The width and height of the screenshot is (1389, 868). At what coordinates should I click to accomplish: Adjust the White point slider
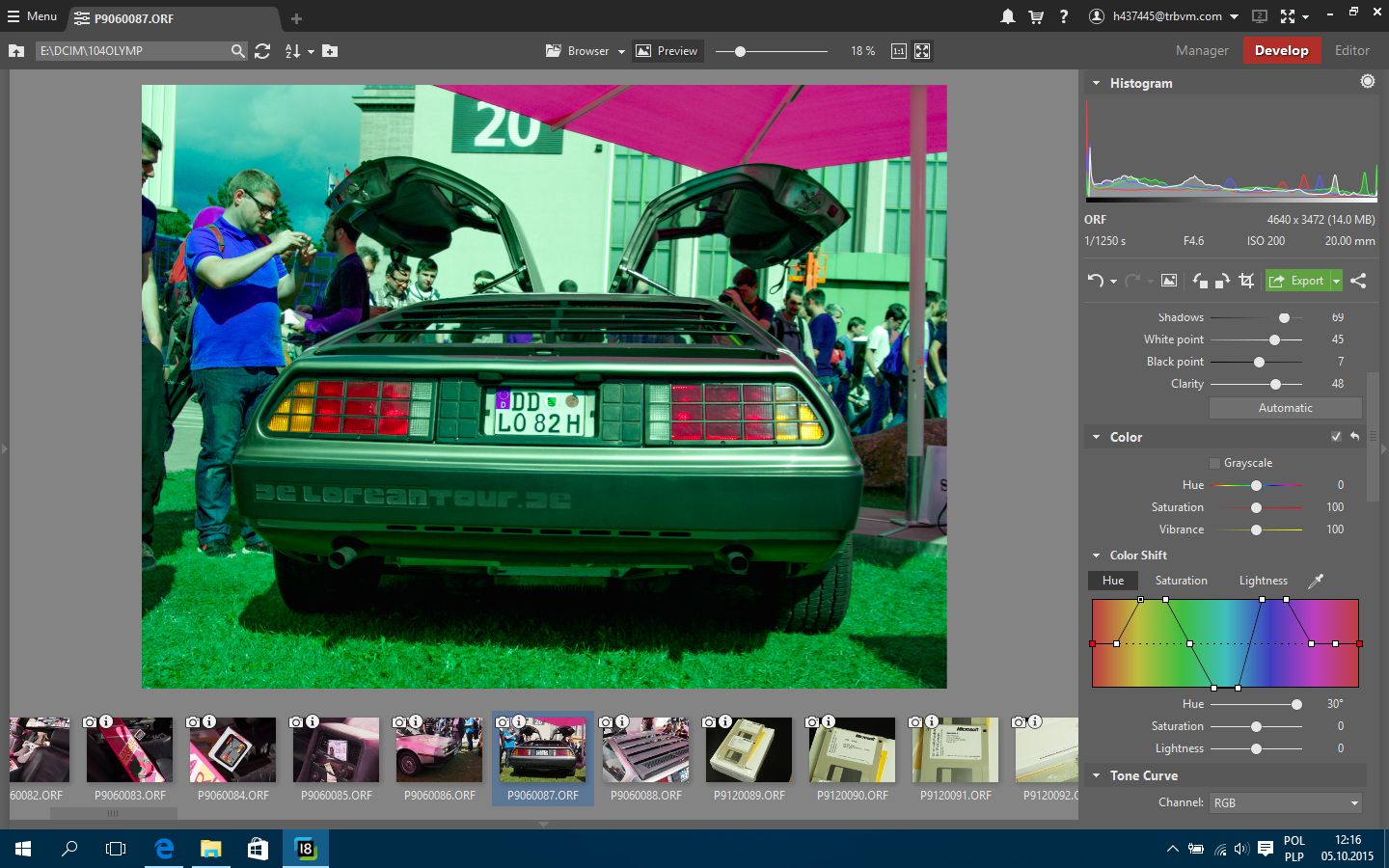(x=1274, y=339)
